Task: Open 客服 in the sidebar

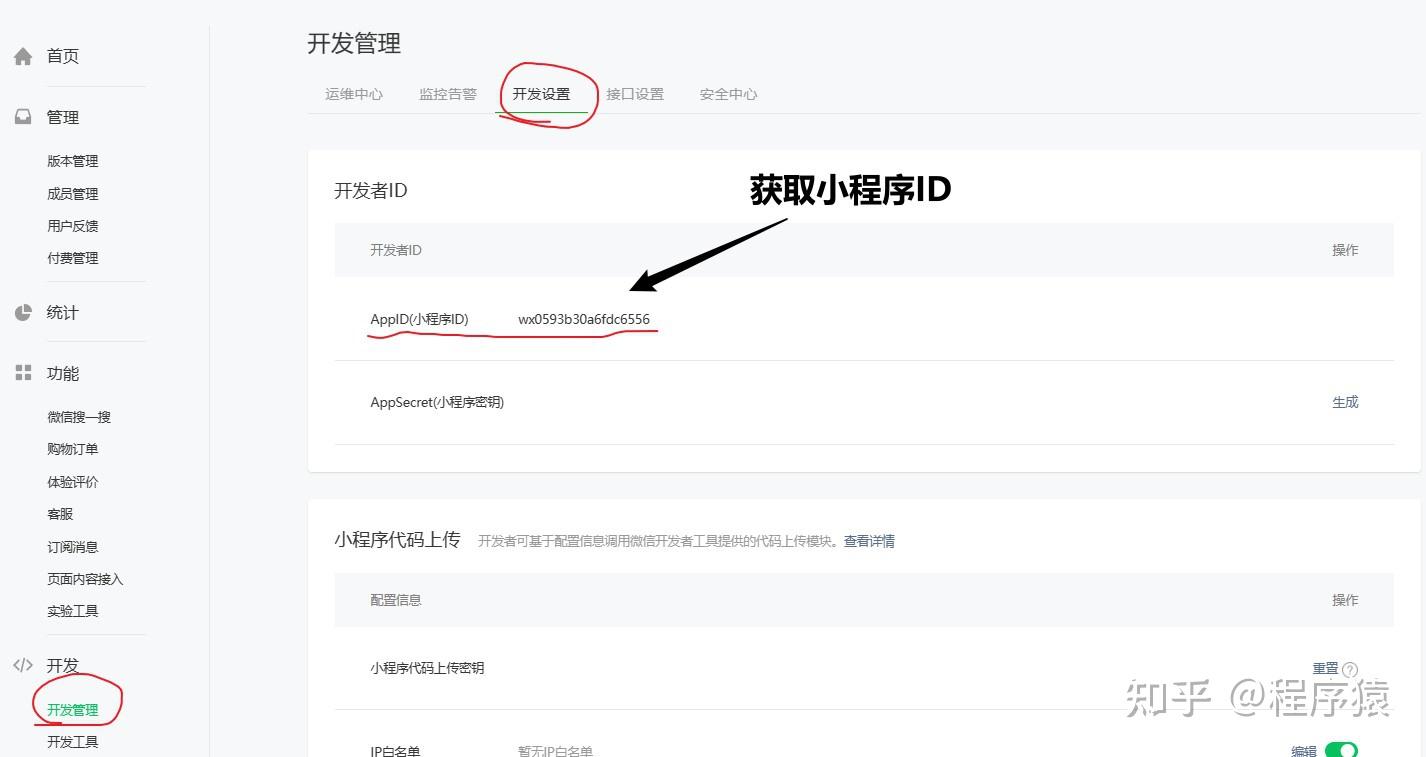Action: [x=60, y=514]
